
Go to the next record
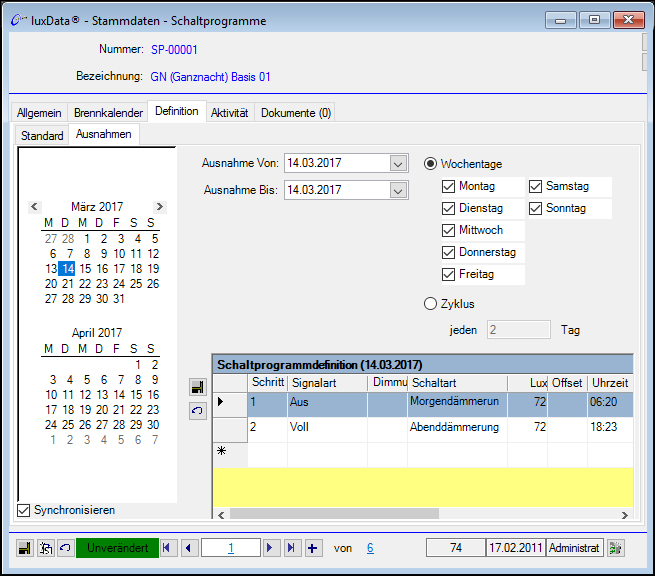[270, 548]
